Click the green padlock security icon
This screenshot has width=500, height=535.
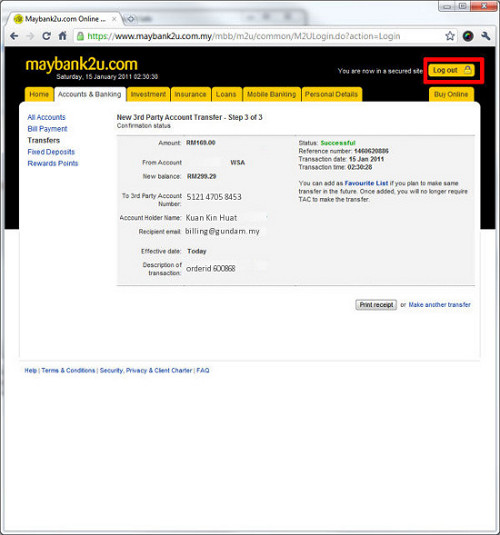pyautogui.click(x=80, y=36)
